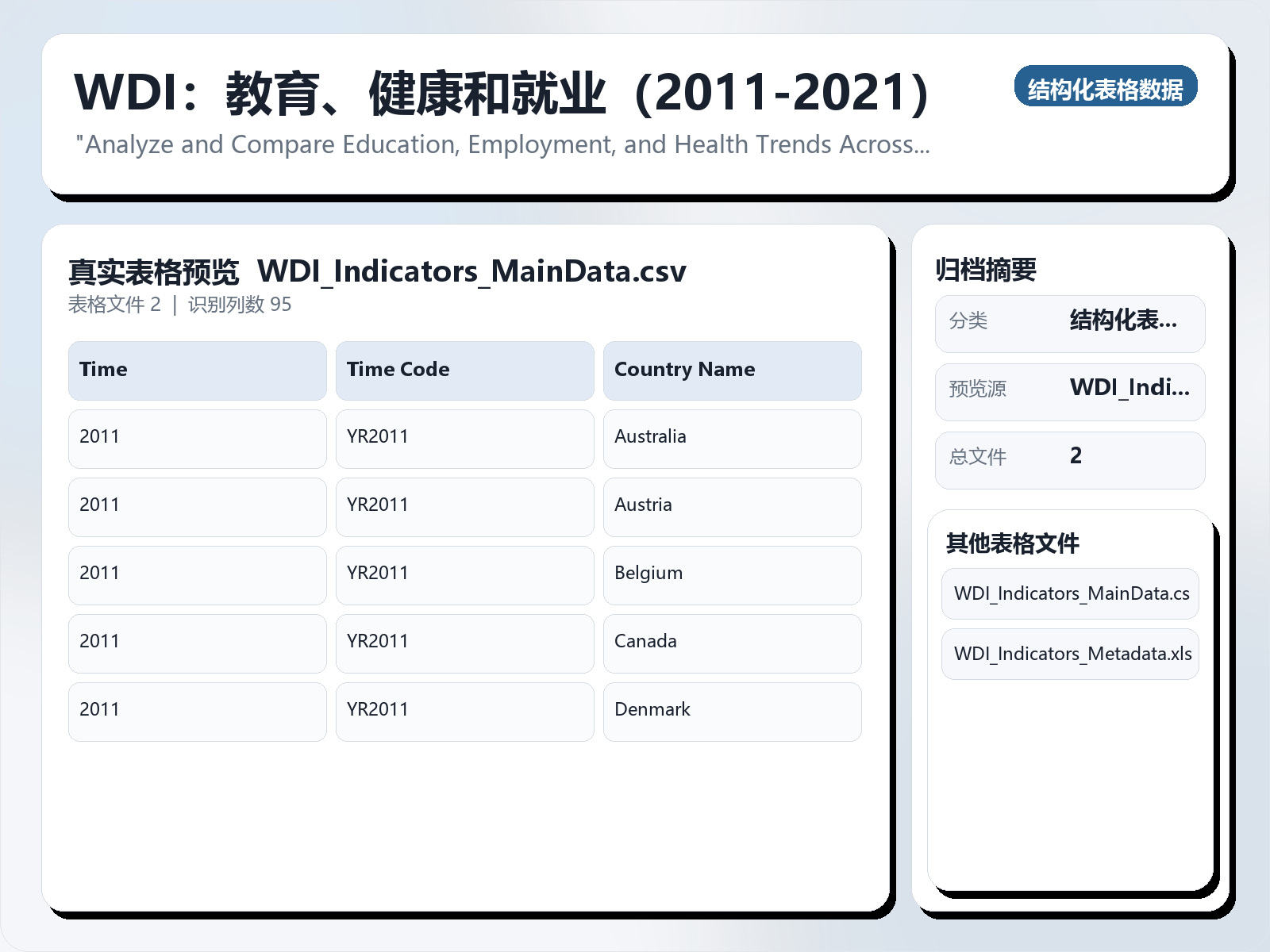
Task: Click the 其他表格文件 section heading
Action: pyautogui.click(x=1014, y=545)
